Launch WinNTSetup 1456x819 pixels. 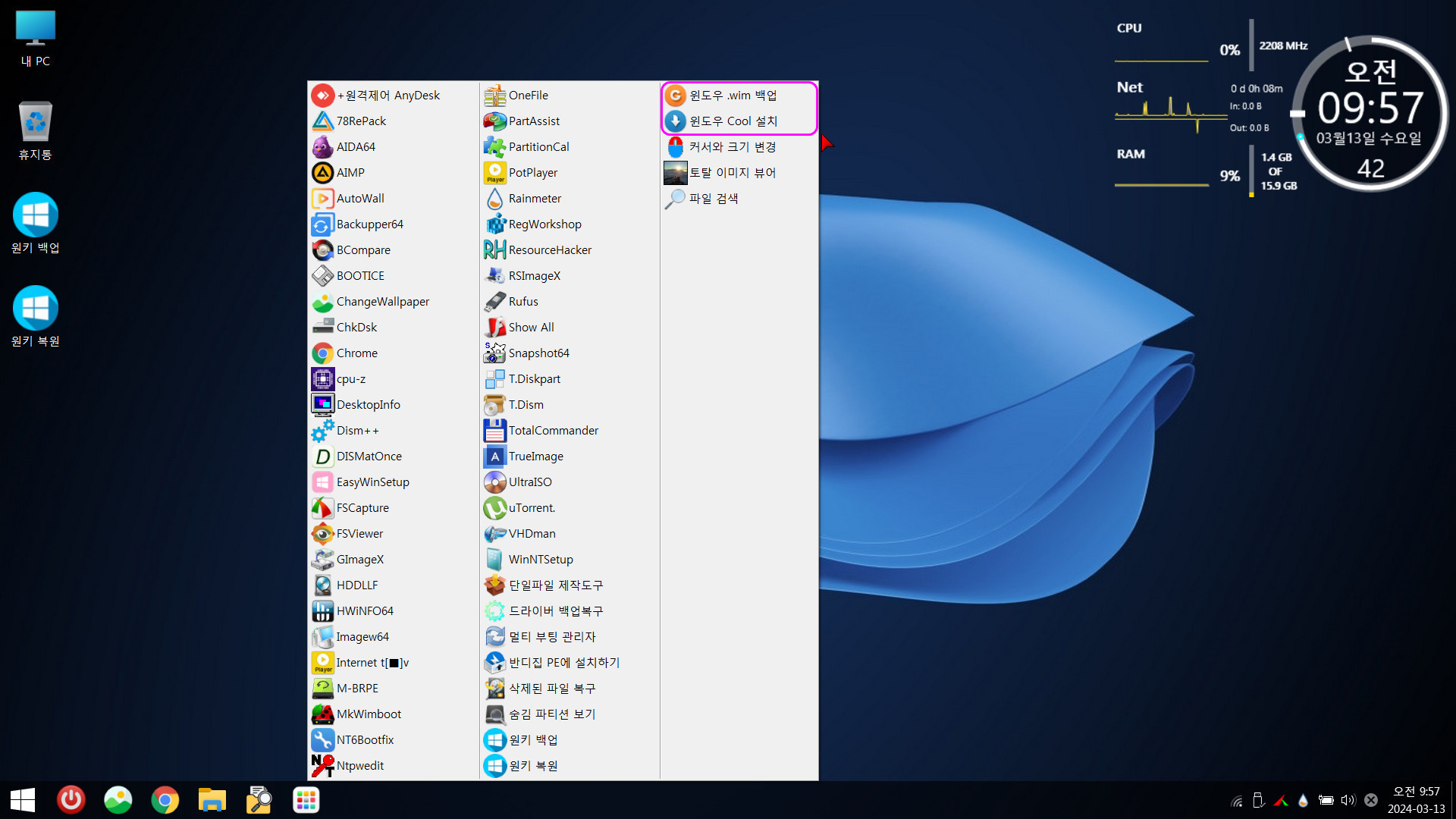click(570, 559)
